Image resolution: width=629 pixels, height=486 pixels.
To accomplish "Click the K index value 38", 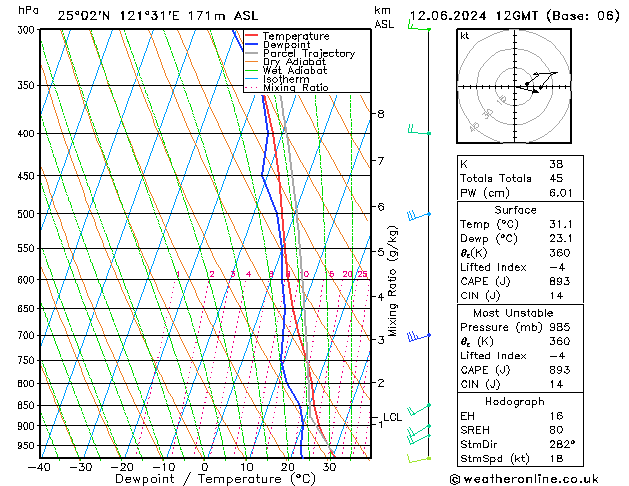I will 556,164.
